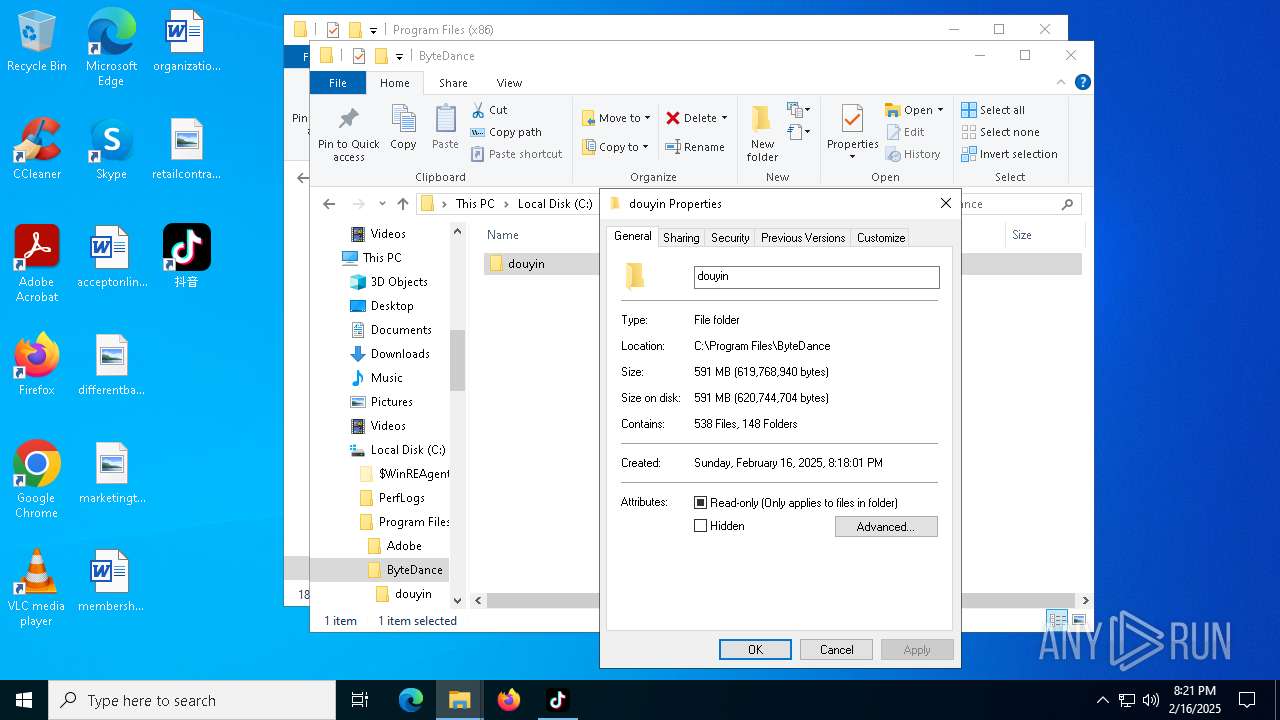Click the Properties checkmark icon
1280x720 pixels.
click(x=852, y=120)
